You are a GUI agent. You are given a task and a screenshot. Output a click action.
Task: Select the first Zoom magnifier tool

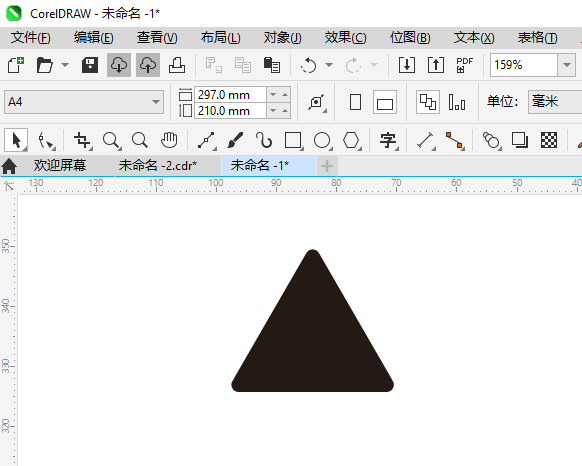[111, 141]
